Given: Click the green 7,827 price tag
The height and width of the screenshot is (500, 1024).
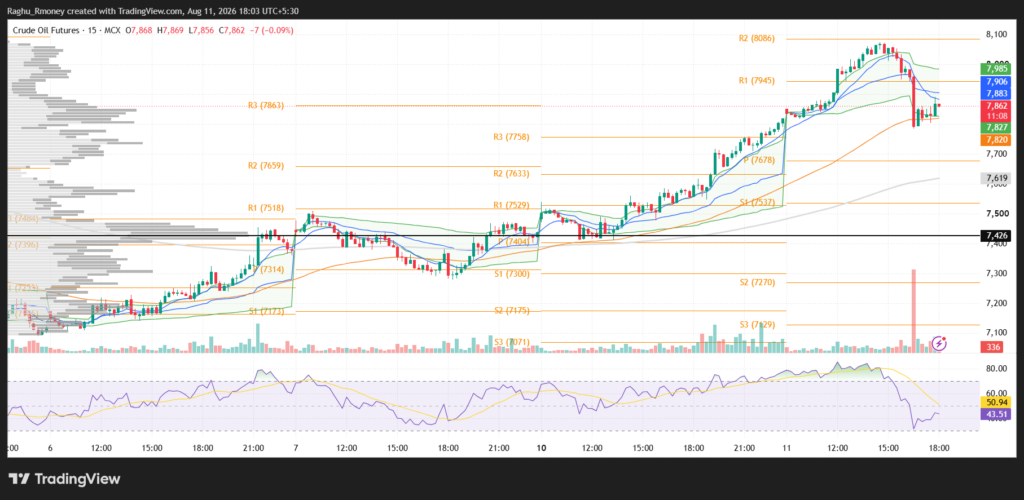Looking at the screenshot, I should 997,128.
